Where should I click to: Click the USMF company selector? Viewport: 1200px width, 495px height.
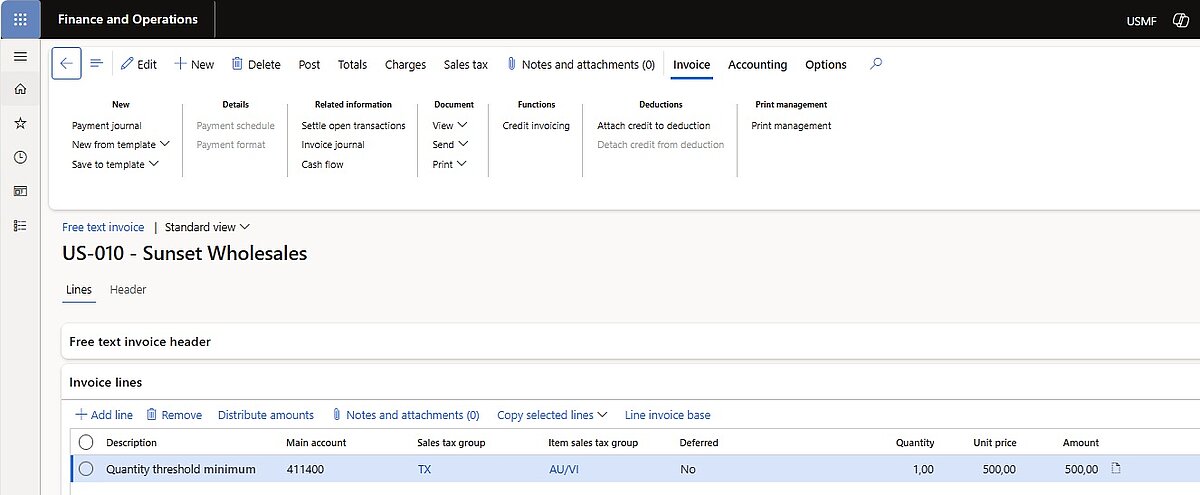tap(1141, 20)
